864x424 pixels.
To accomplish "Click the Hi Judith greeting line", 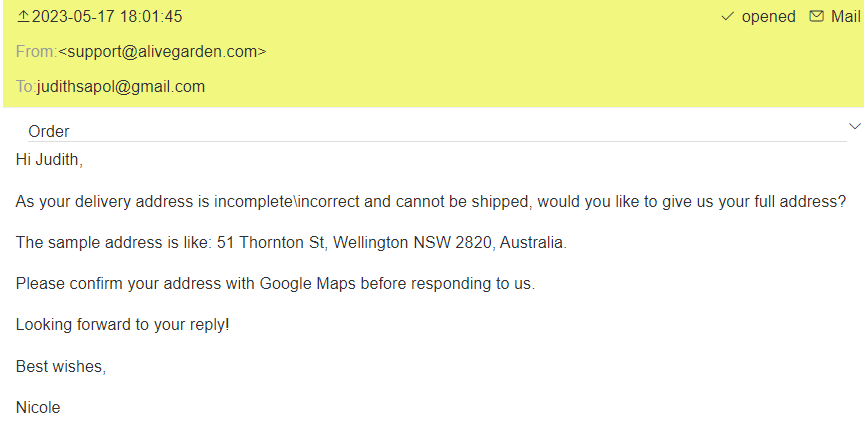I will 49,159.
